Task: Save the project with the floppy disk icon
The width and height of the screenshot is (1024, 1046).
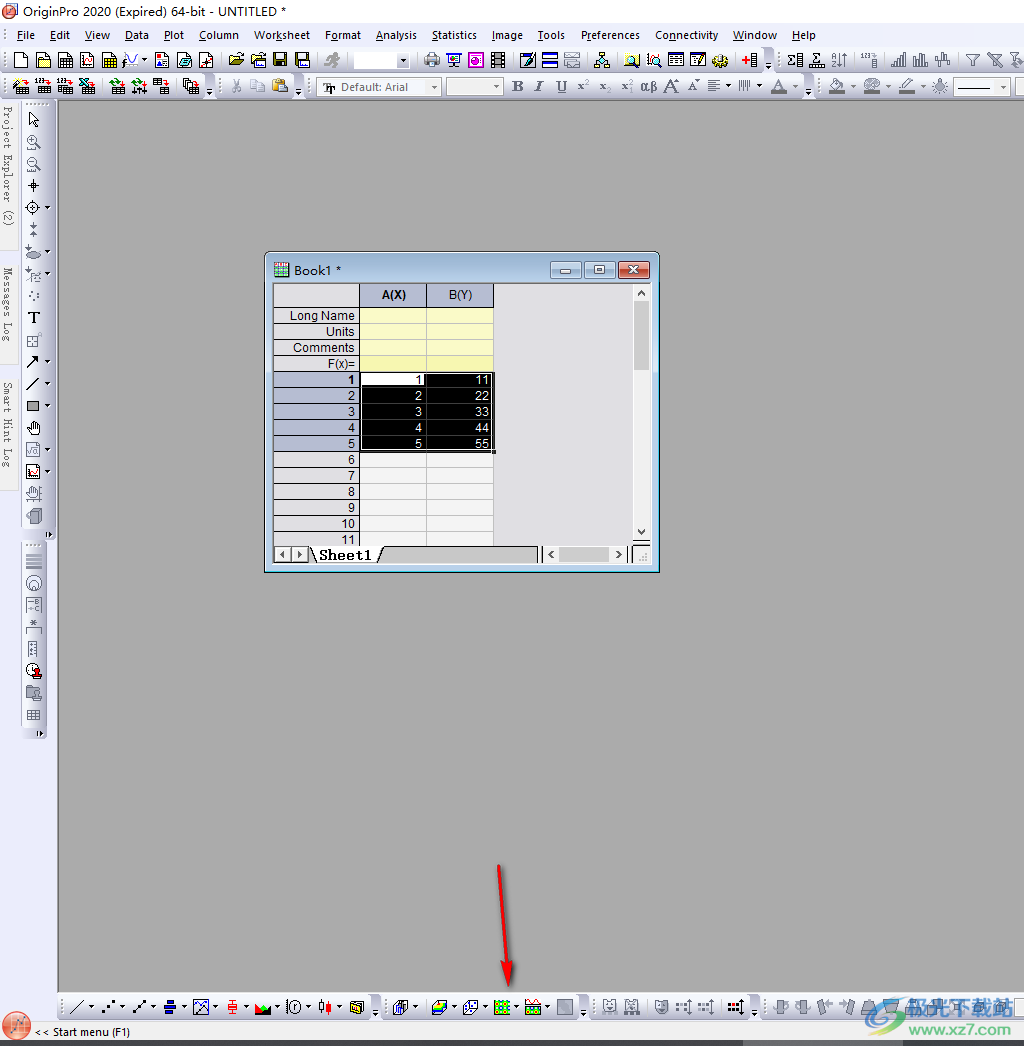Action: (x=280, y=60)
